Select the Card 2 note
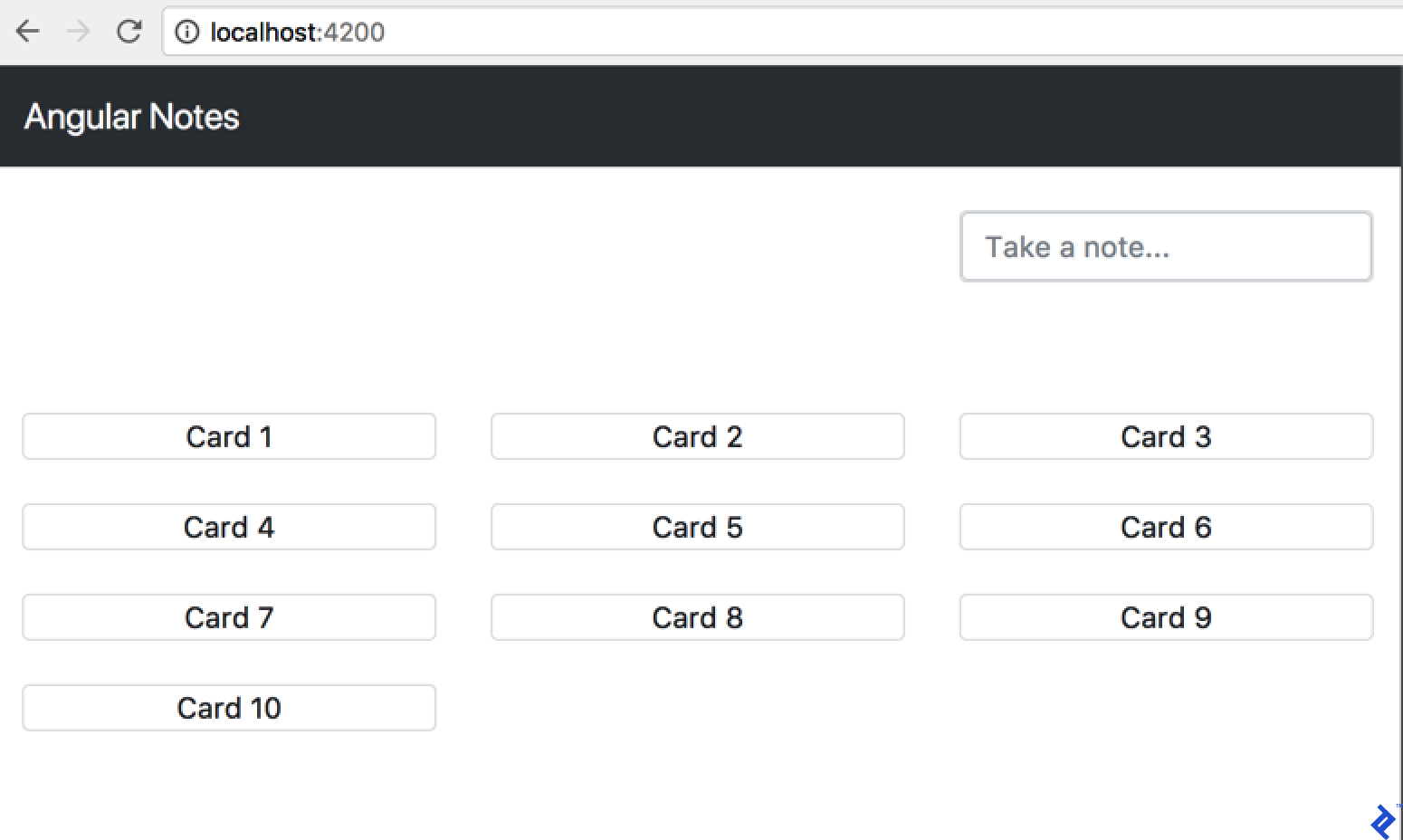Image resolution: width=1403 pixels, height=840 pixels. 697,437
